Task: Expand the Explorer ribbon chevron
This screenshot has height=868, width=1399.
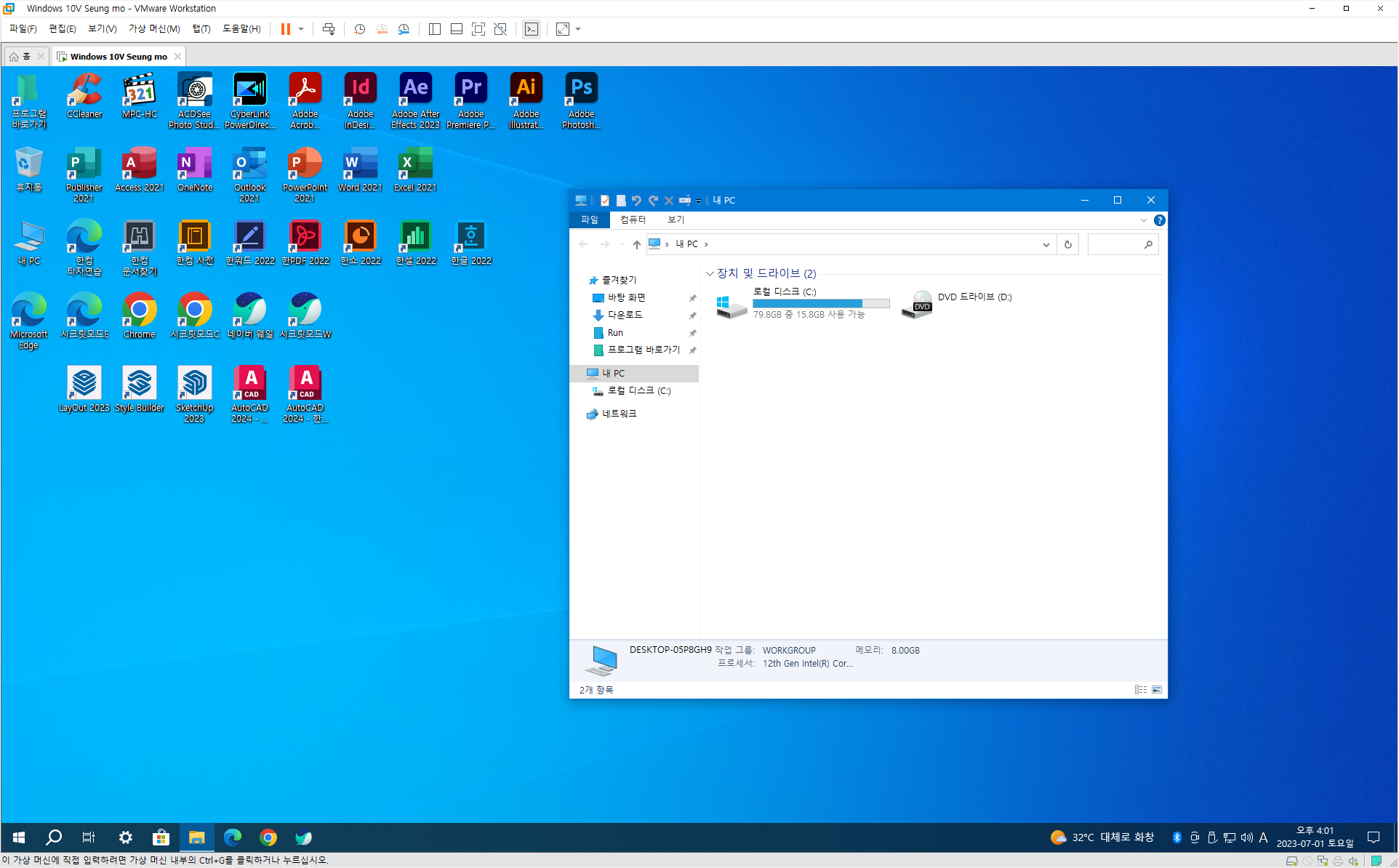Action: [1143, 220]
